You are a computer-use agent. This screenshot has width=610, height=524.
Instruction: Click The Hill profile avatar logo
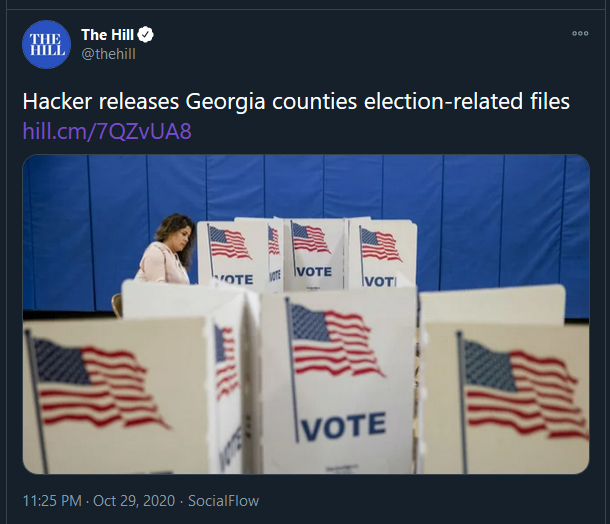pyautogui.click(x=47, y=44)
